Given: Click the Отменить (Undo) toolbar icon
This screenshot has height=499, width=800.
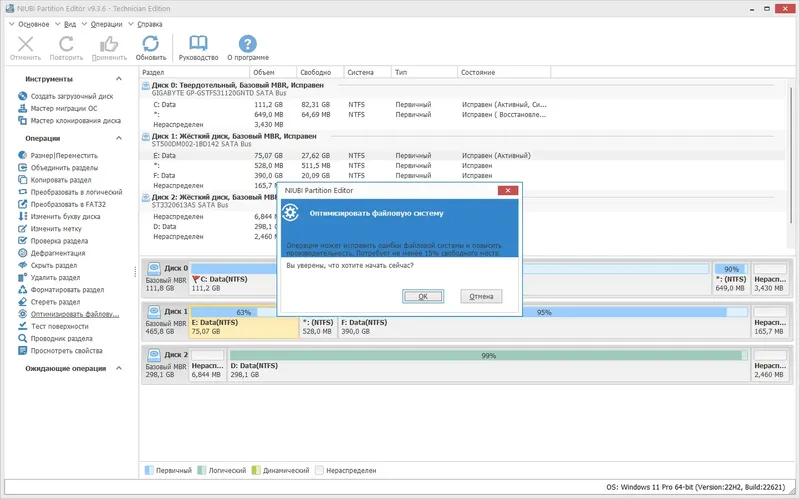Looking at the screenshot, I should [x=26, y=44].
